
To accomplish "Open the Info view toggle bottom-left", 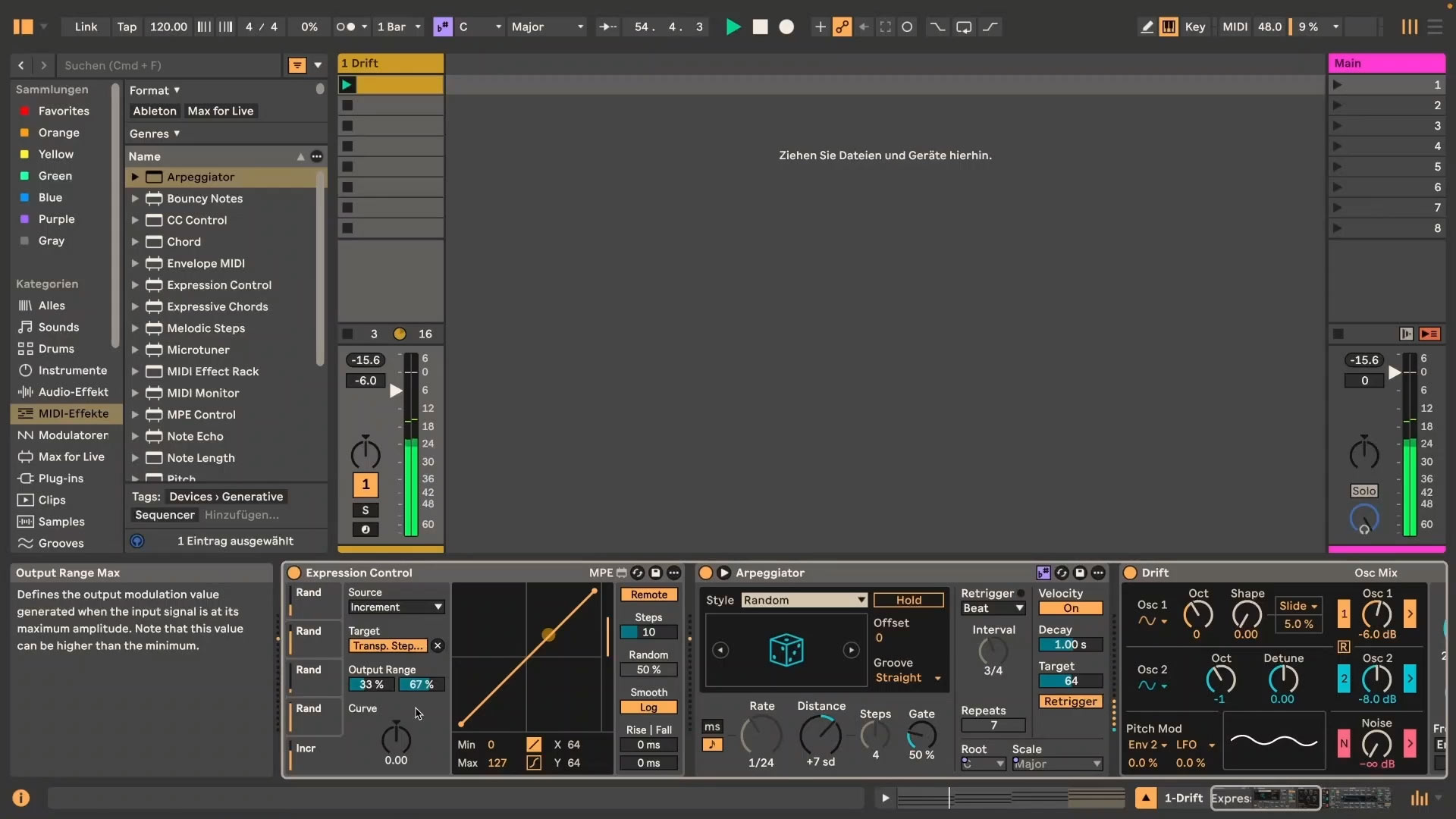I will click(21, 797).
